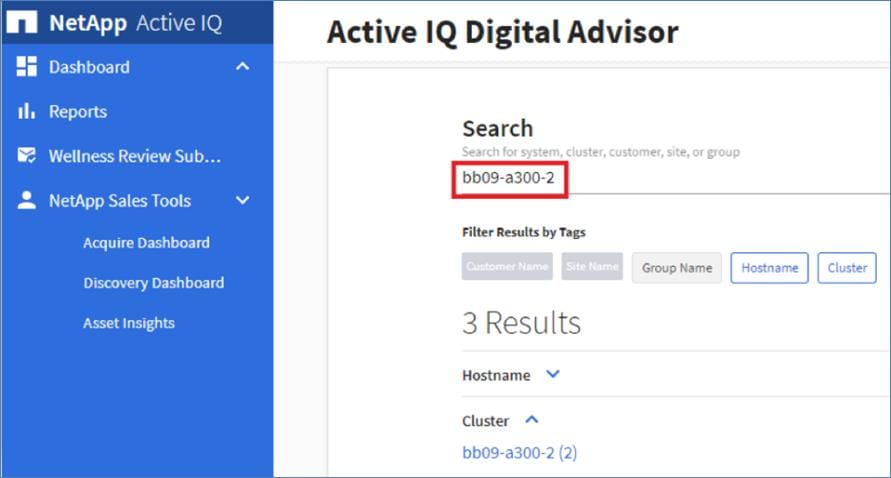The height and width of the screenshot is (478, 891).
Task: Open Dashboard in the sidebar
Action: click(x=89, y=67)
